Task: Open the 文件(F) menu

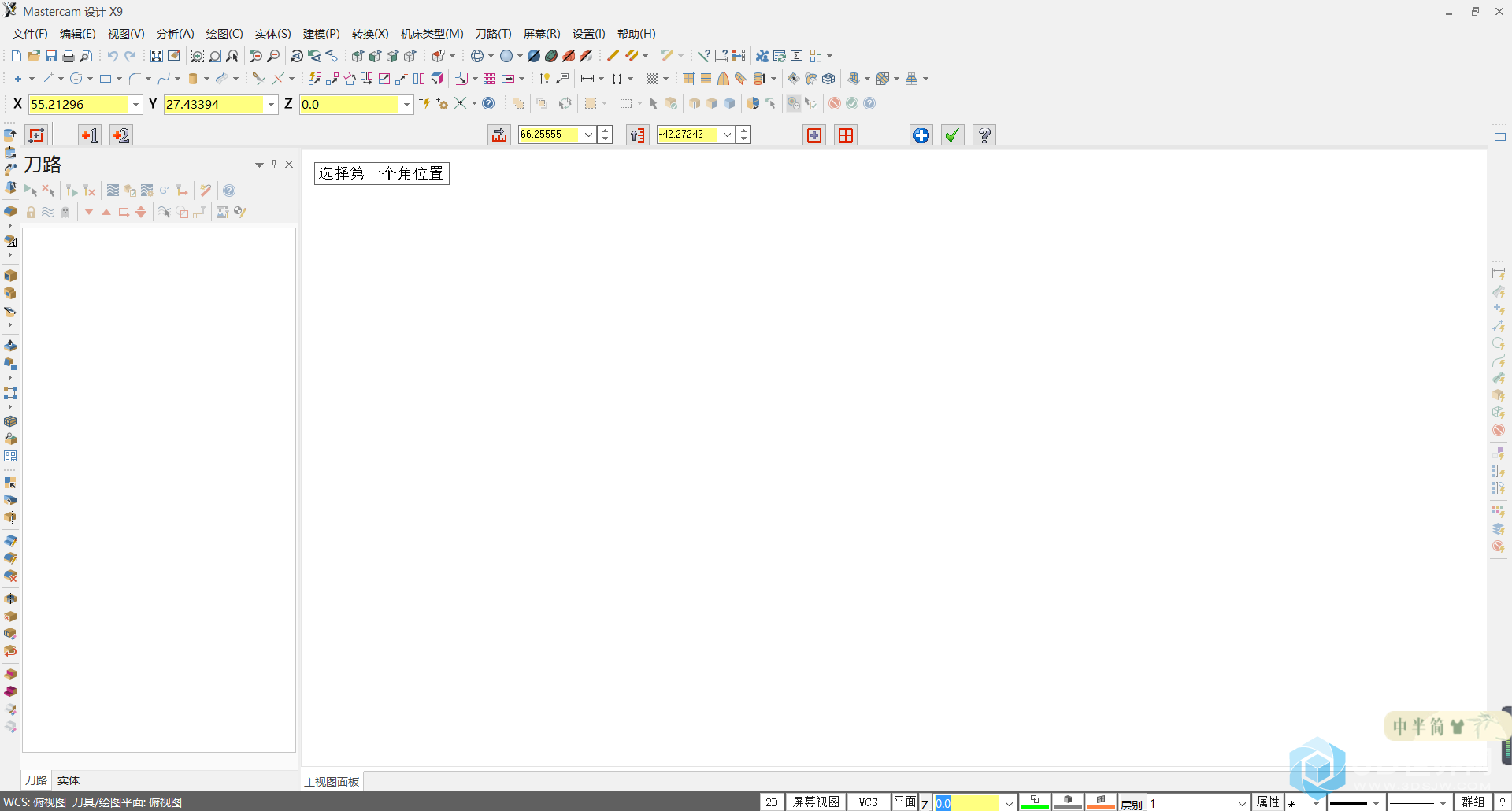Action: point(30,34)
